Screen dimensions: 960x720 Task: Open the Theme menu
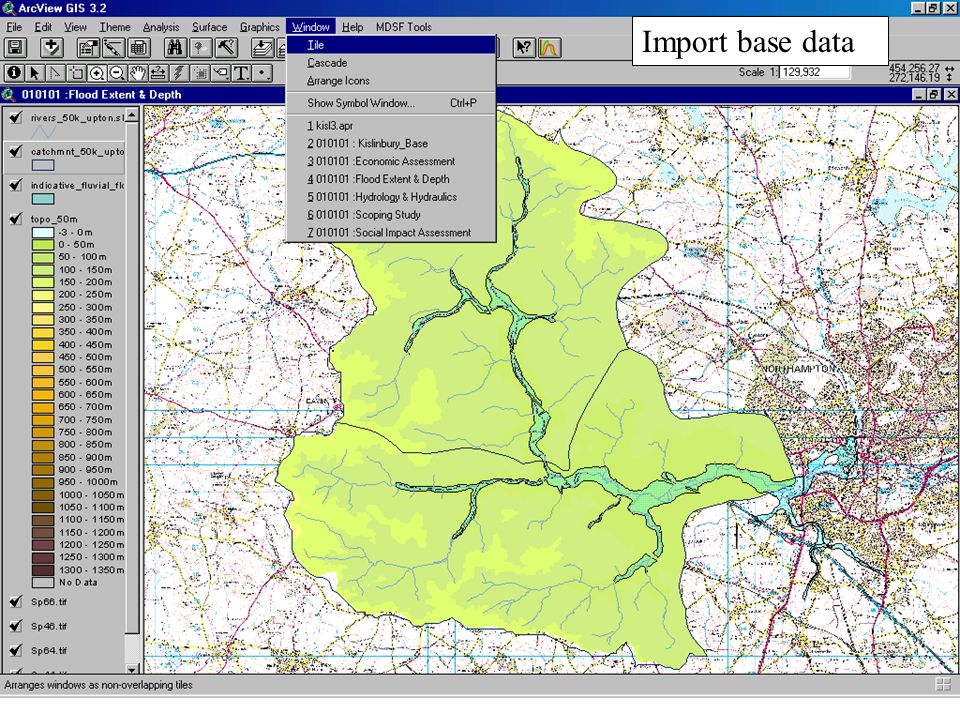click(x=115, y=27)
